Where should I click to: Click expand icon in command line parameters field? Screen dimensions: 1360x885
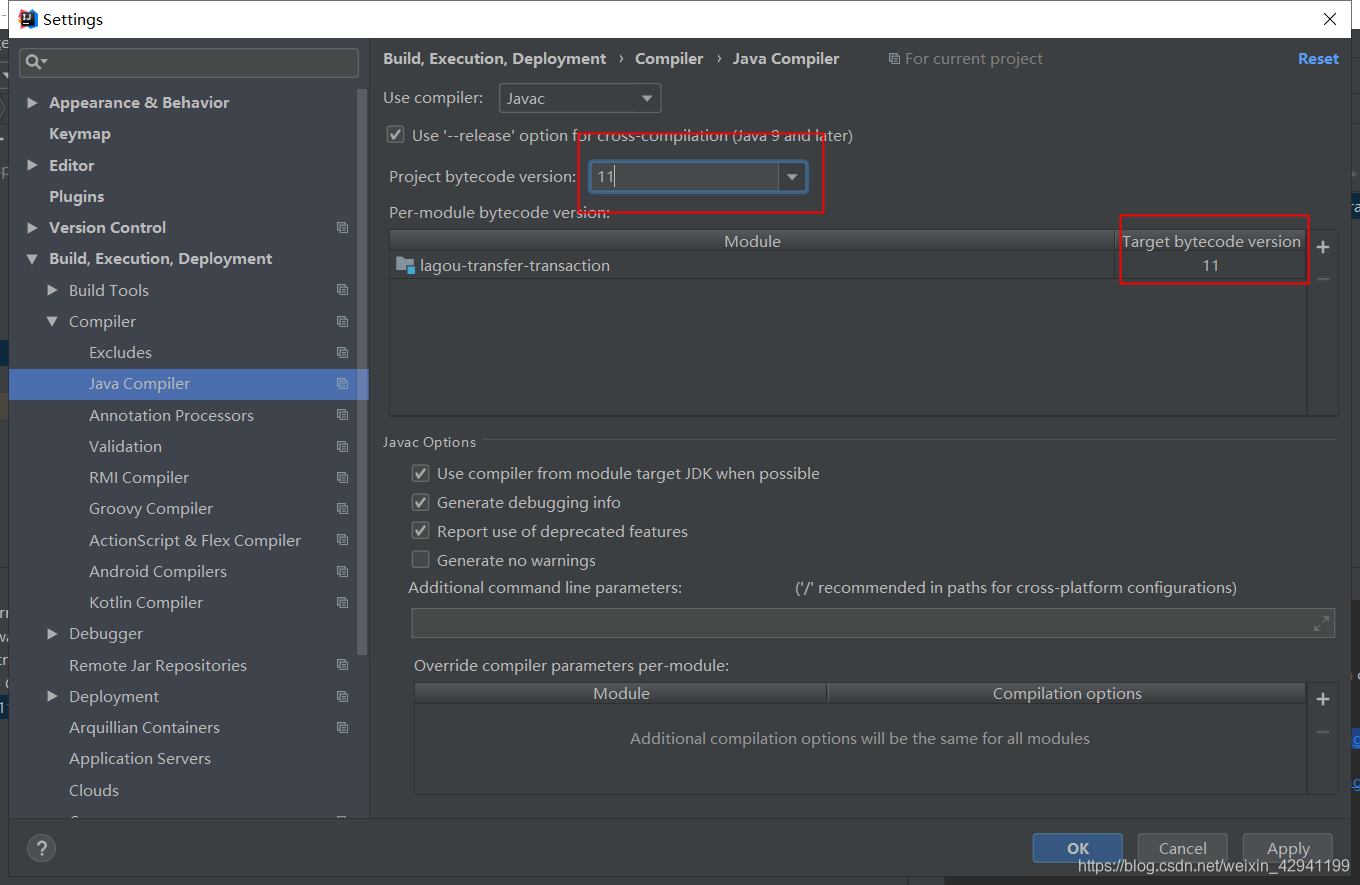1322,623
